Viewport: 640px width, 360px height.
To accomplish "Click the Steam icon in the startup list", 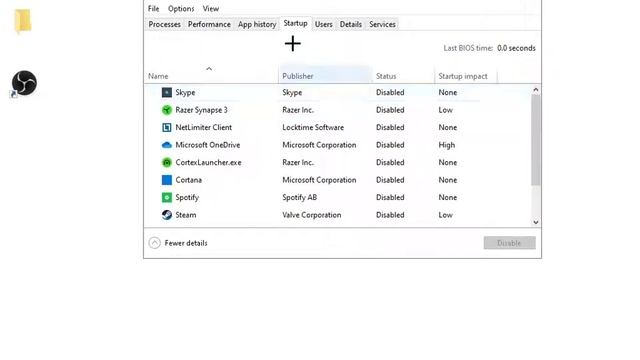I will [167, 215].
